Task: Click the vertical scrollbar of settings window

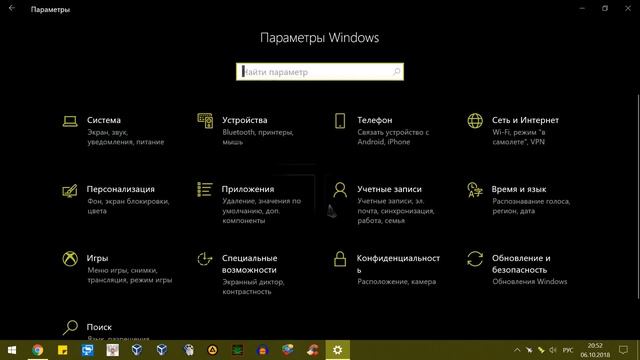Action: tap(638, 197)
